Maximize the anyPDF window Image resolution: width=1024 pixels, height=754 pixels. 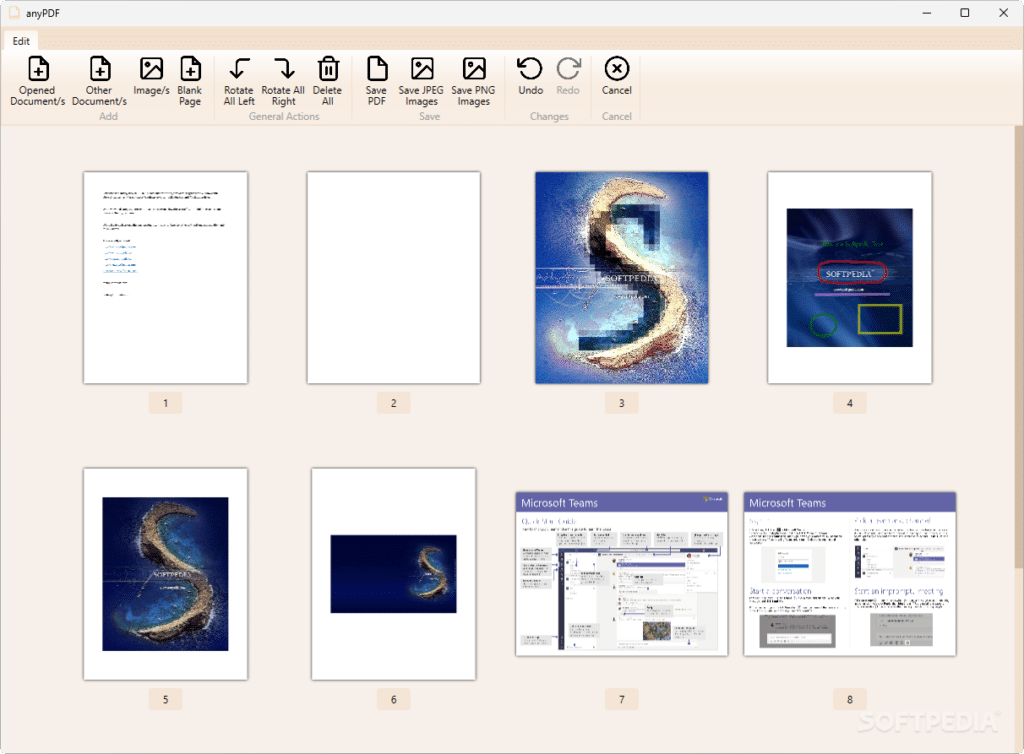tap(965, 13)
